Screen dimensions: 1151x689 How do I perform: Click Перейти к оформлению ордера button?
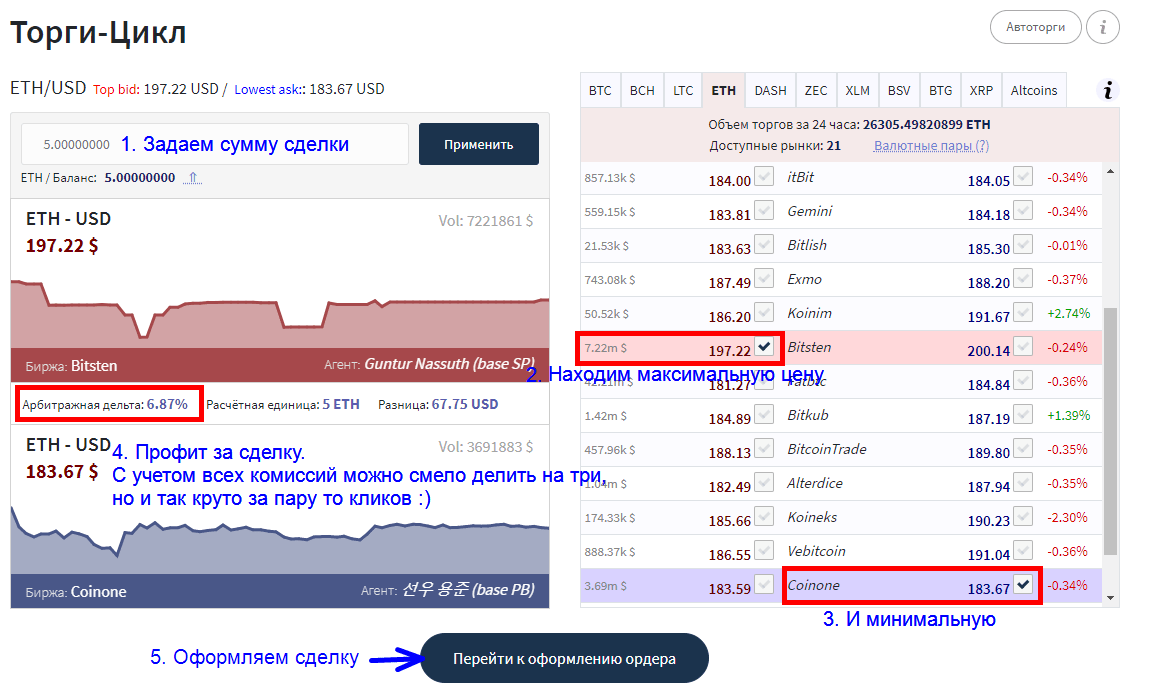click(564, 659)
